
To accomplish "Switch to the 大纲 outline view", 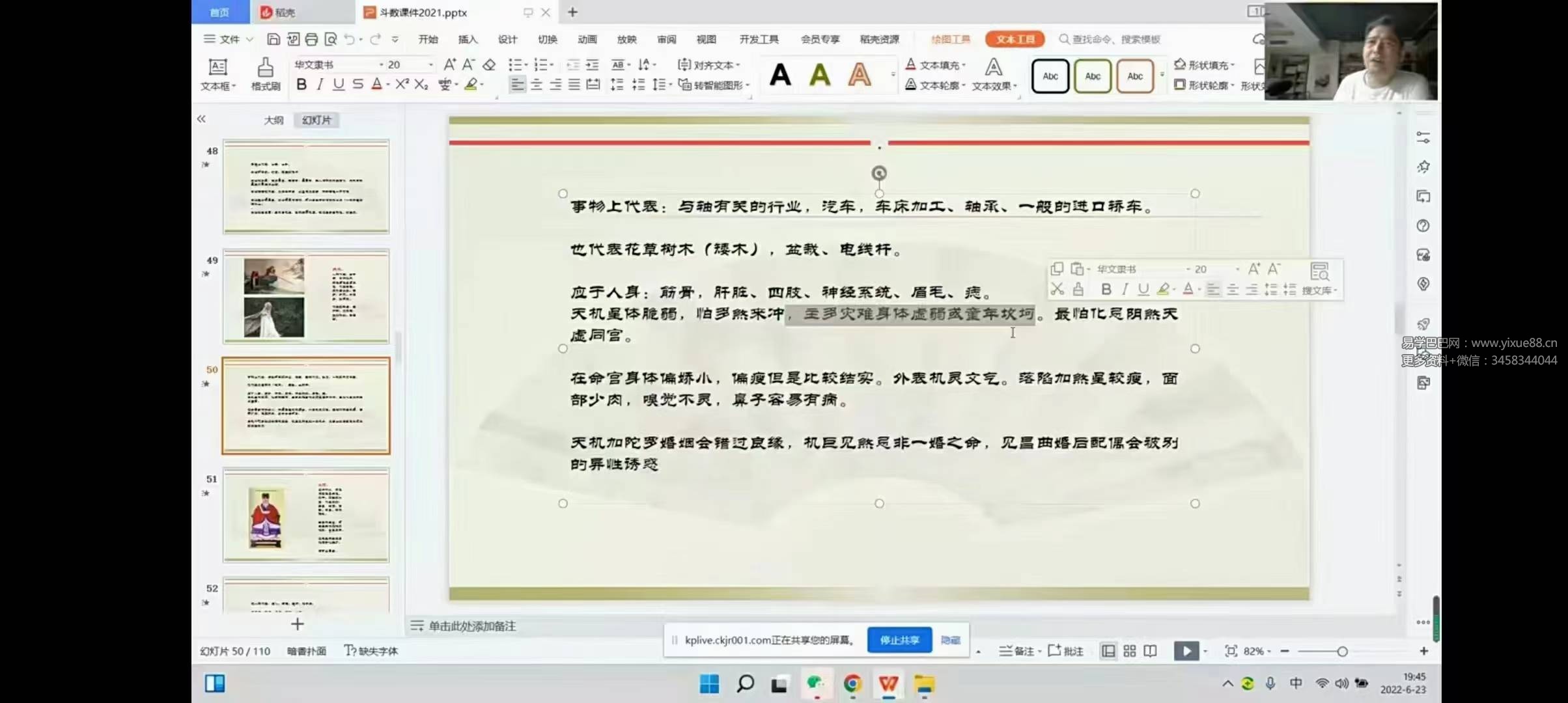I will click(273, 119).
